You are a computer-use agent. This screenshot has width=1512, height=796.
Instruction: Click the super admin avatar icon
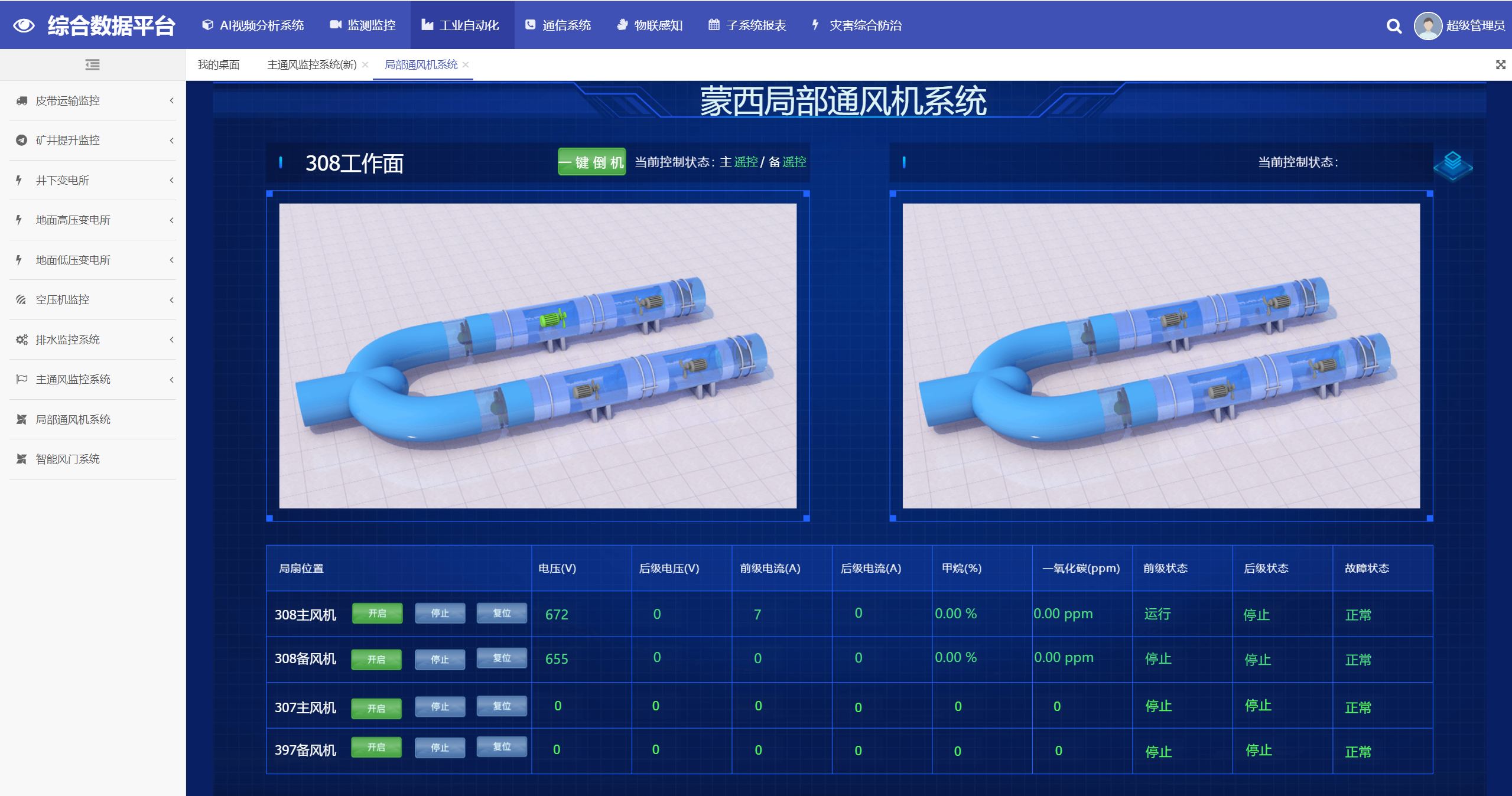pyautogui.click(x=1428, y=26)
